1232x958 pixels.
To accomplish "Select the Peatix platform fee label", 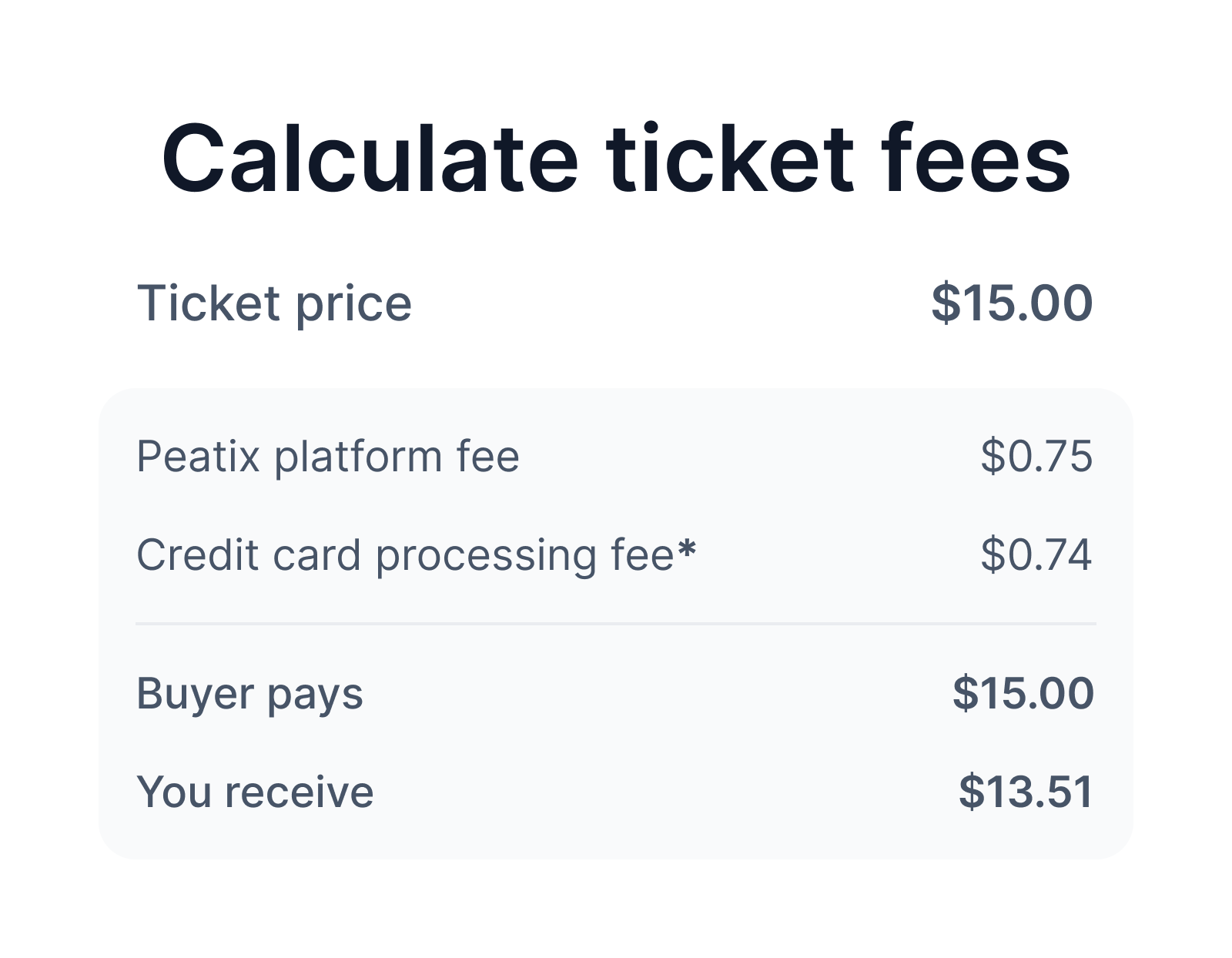I will (328, 456).
